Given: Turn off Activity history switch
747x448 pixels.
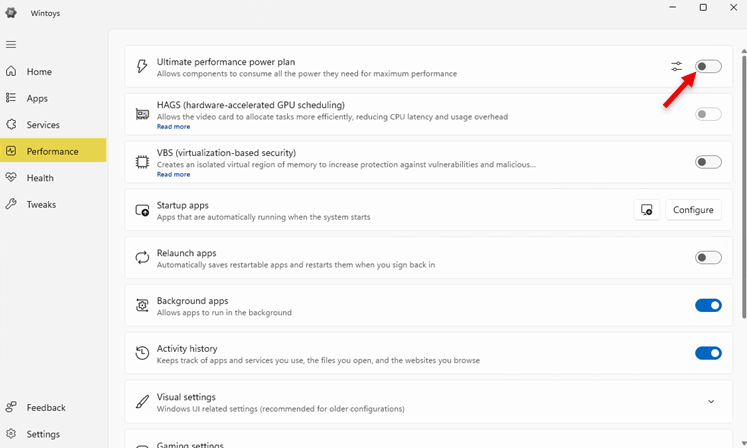Looking at the screenshot, I should 708,353.
